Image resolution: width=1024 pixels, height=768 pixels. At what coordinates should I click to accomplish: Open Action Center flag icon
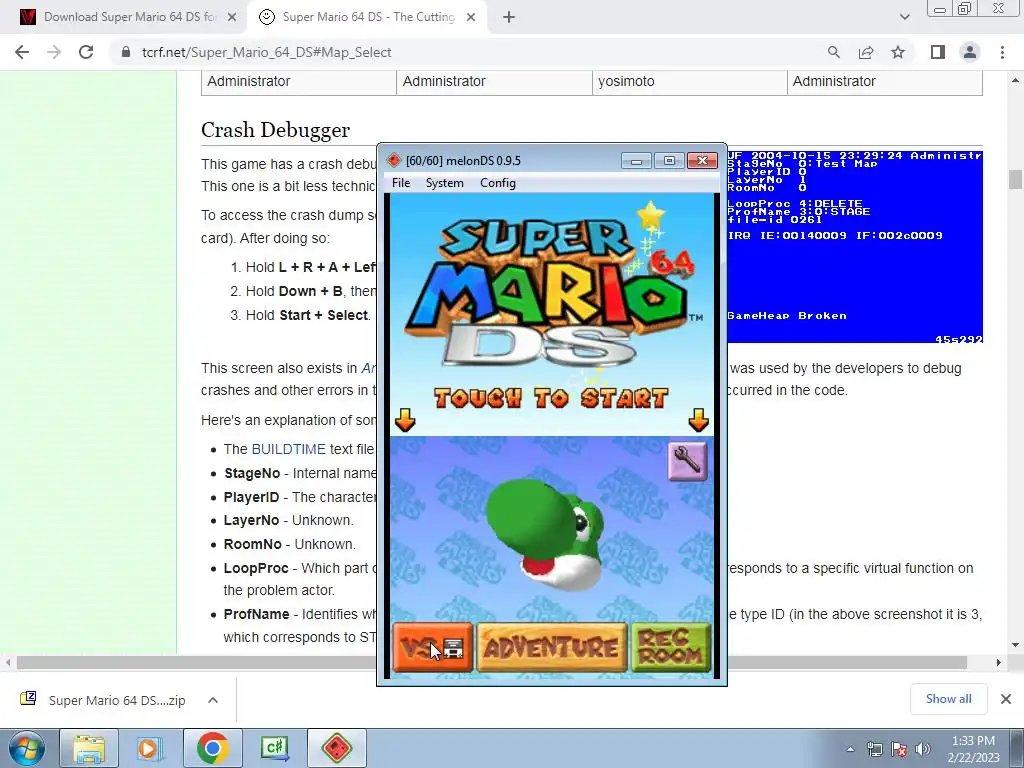[899, 749]
